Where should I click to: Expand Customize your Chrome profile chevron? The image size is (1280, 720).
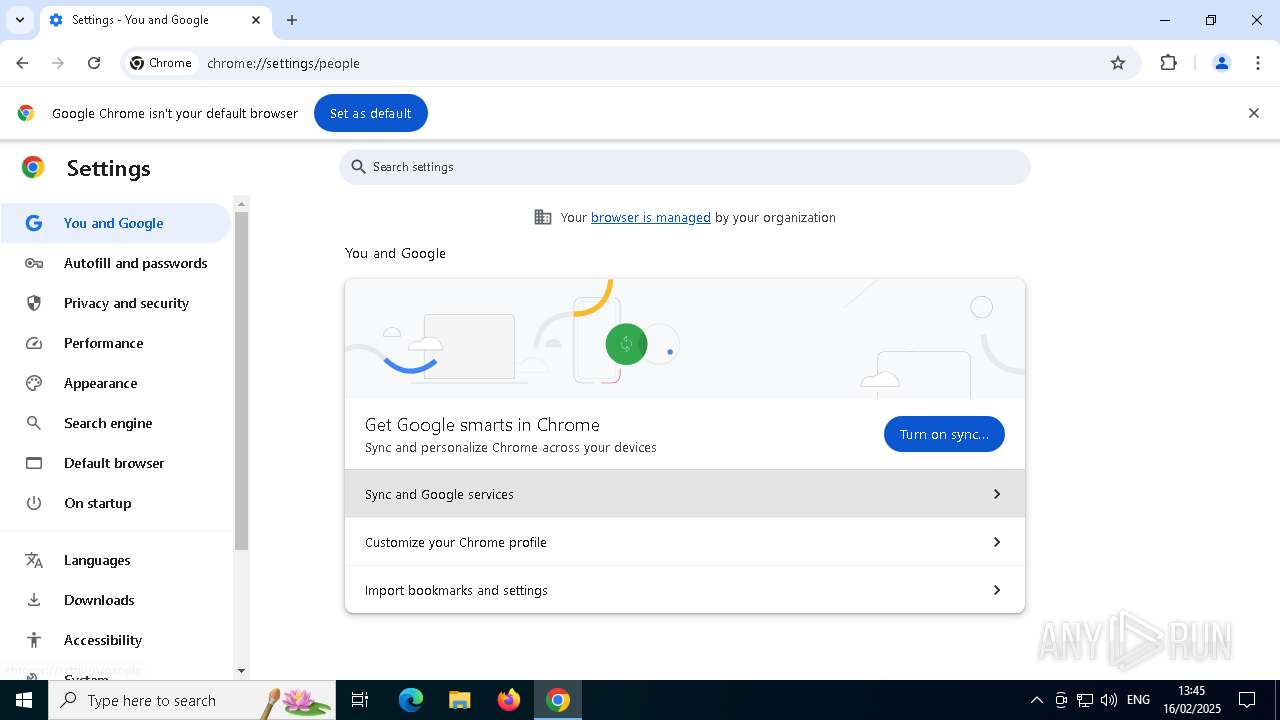pos(996,542)
